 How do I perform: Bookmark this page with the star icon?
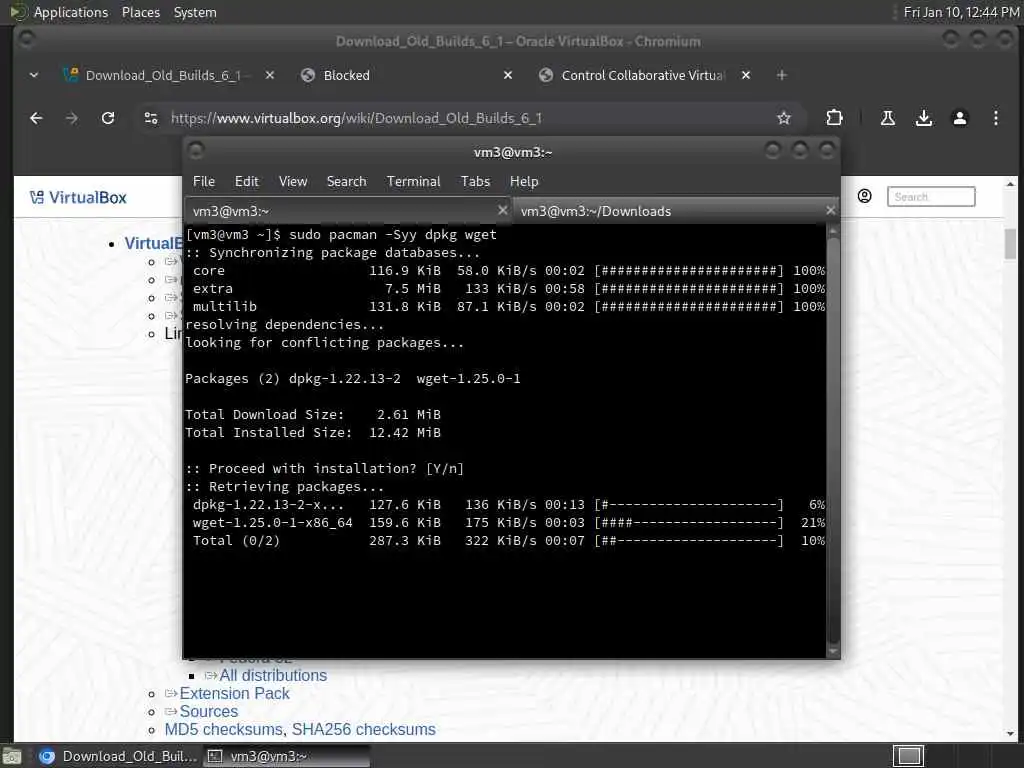pos(784,118)
